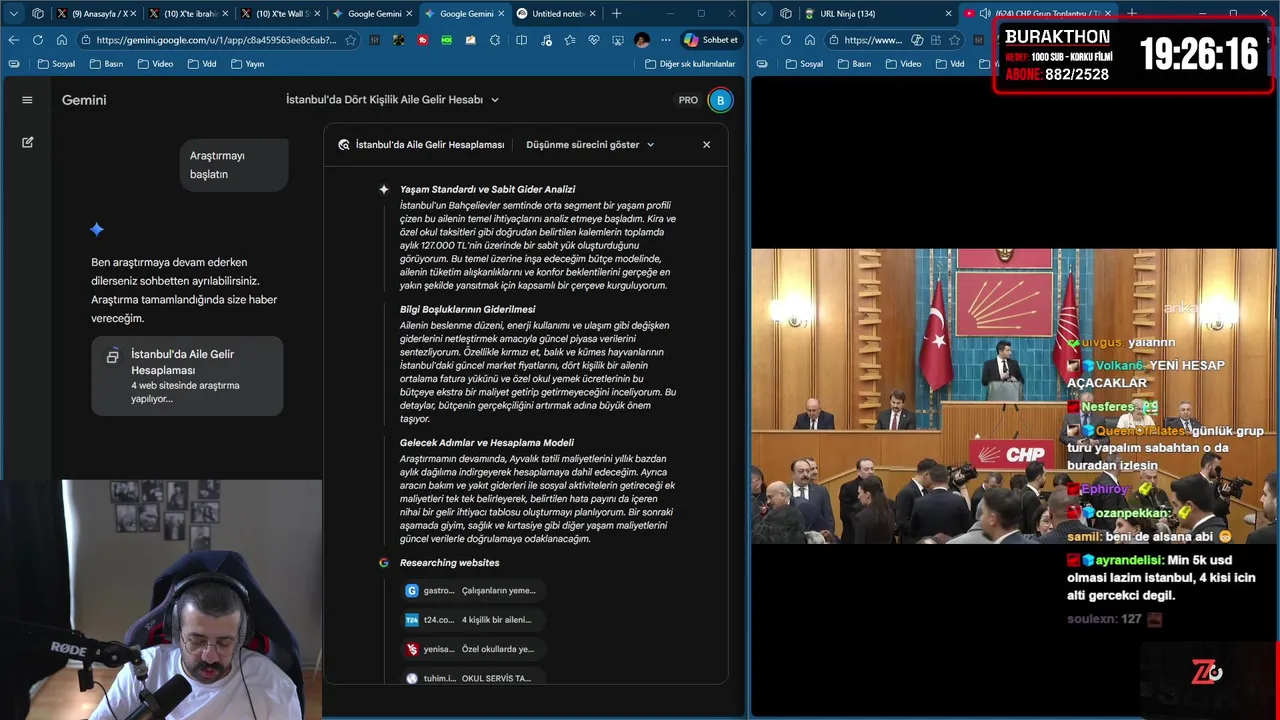The width and height of the screenshot is (1280, 720).
Task: Open the 'Video' folder in right browser
Action: coord(902,64)
